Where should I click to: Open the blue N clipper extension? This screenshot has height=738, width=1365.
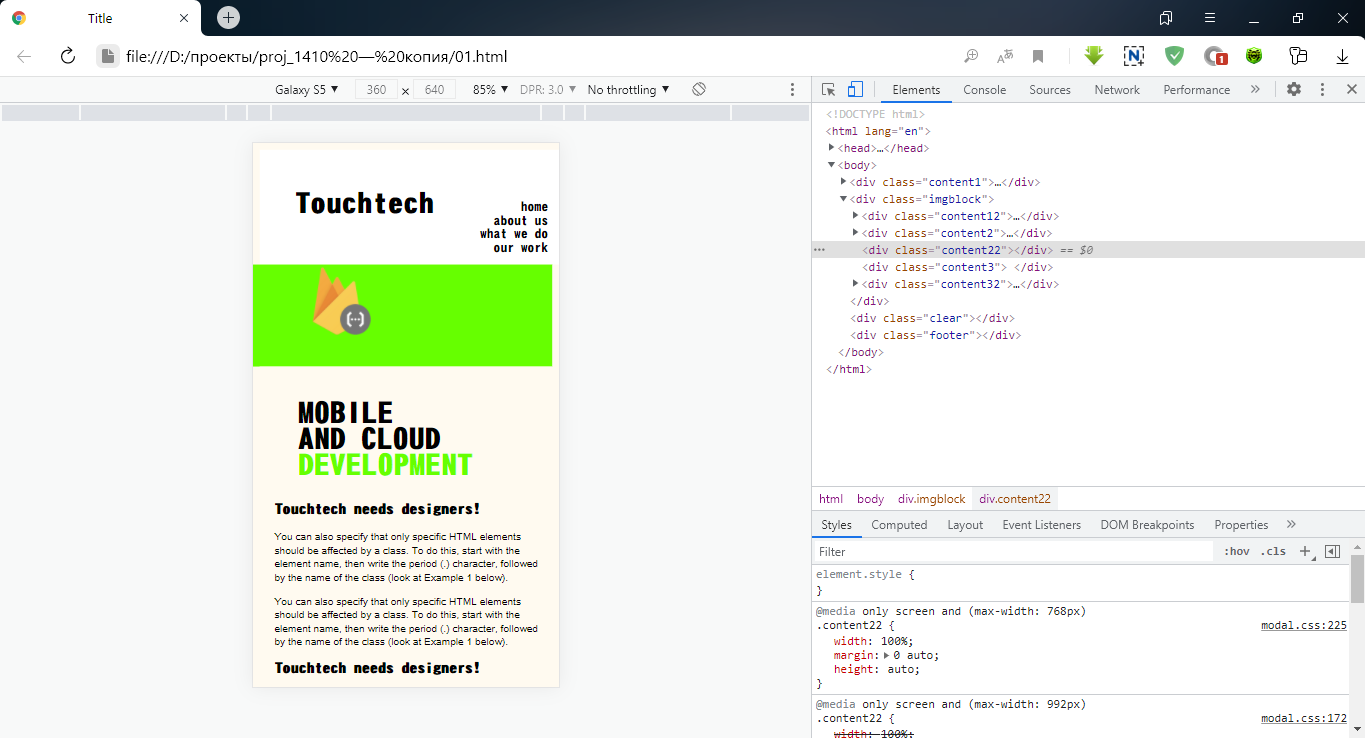(x=1134, y=56)
